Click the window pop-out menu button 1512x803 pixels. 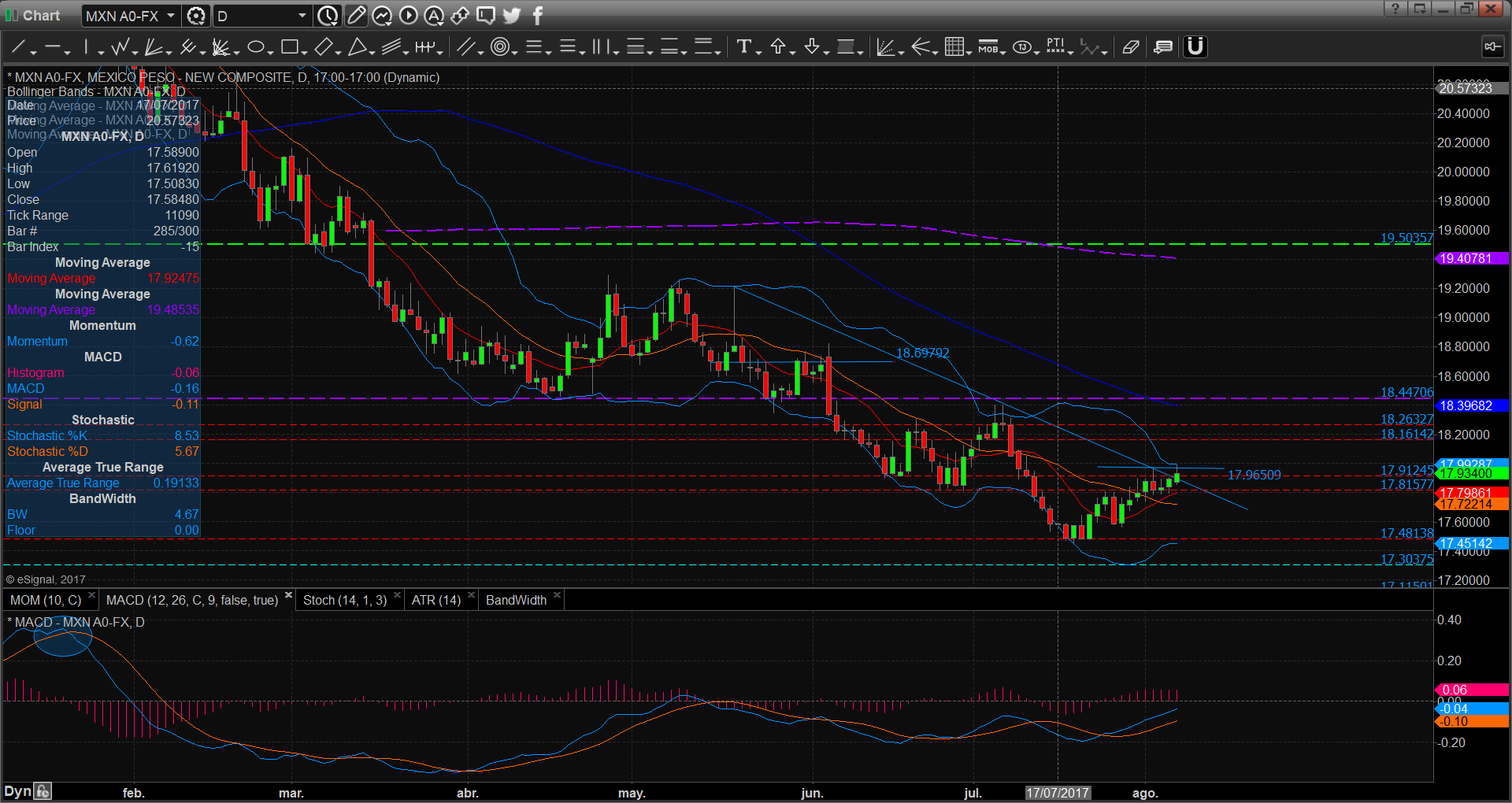(x=1420, y=9)
